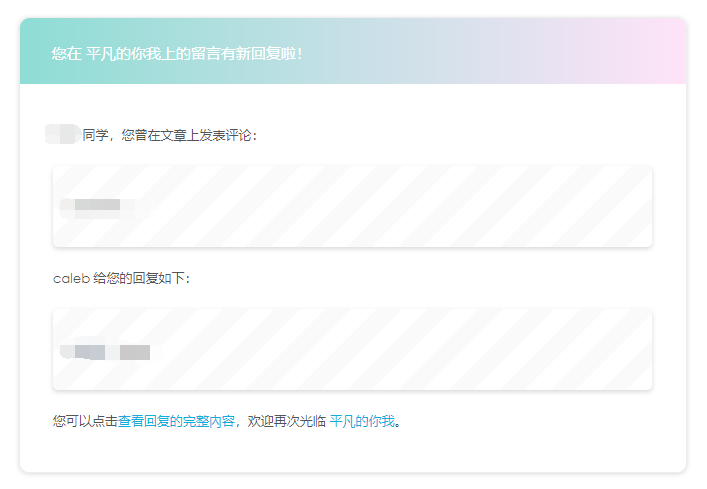Click the caleb replier name
The image size is (707, 489).
point(70,278)
